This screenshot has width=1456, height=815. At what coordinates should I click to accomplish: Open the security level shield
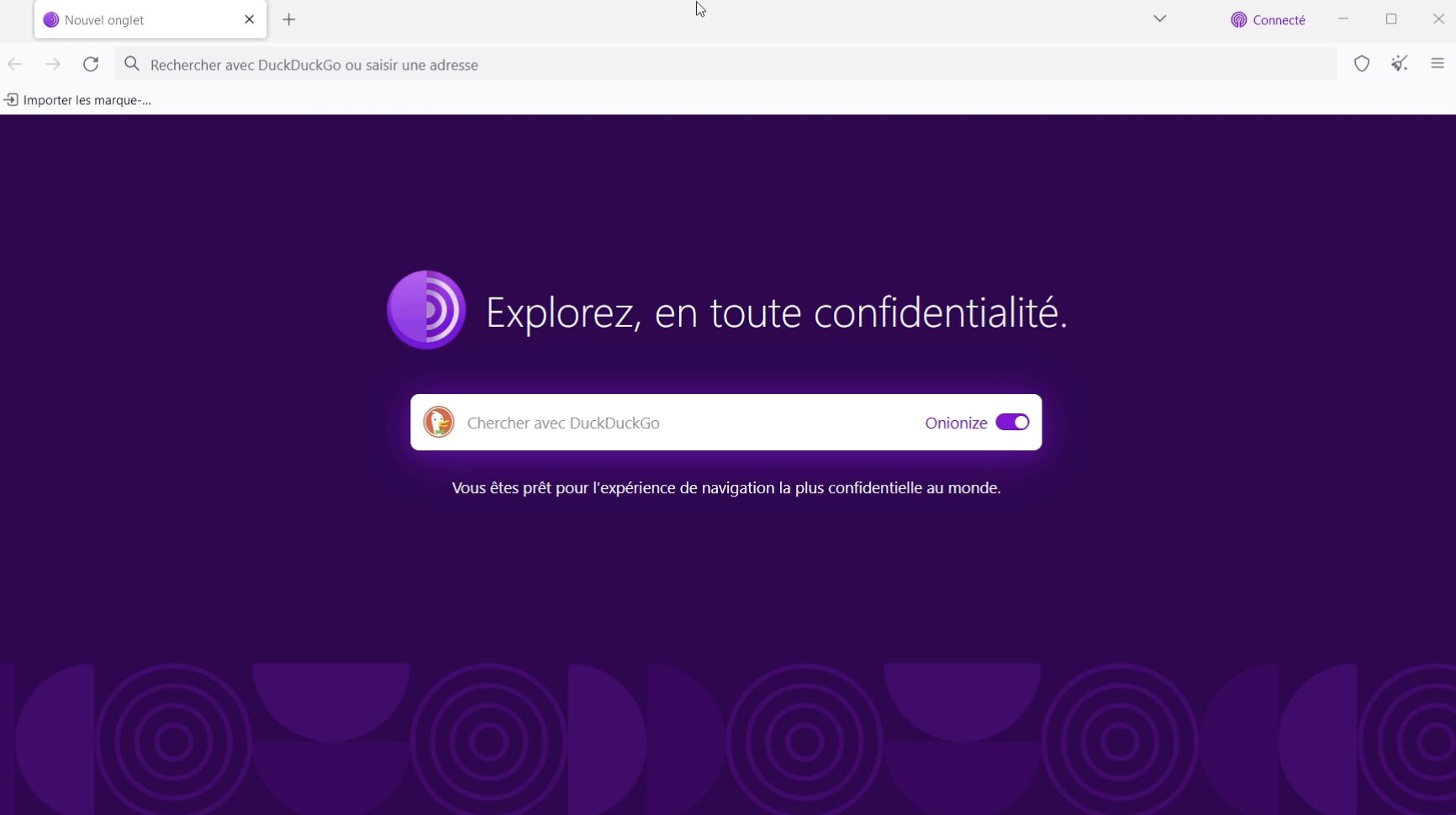pos(1362,64)
